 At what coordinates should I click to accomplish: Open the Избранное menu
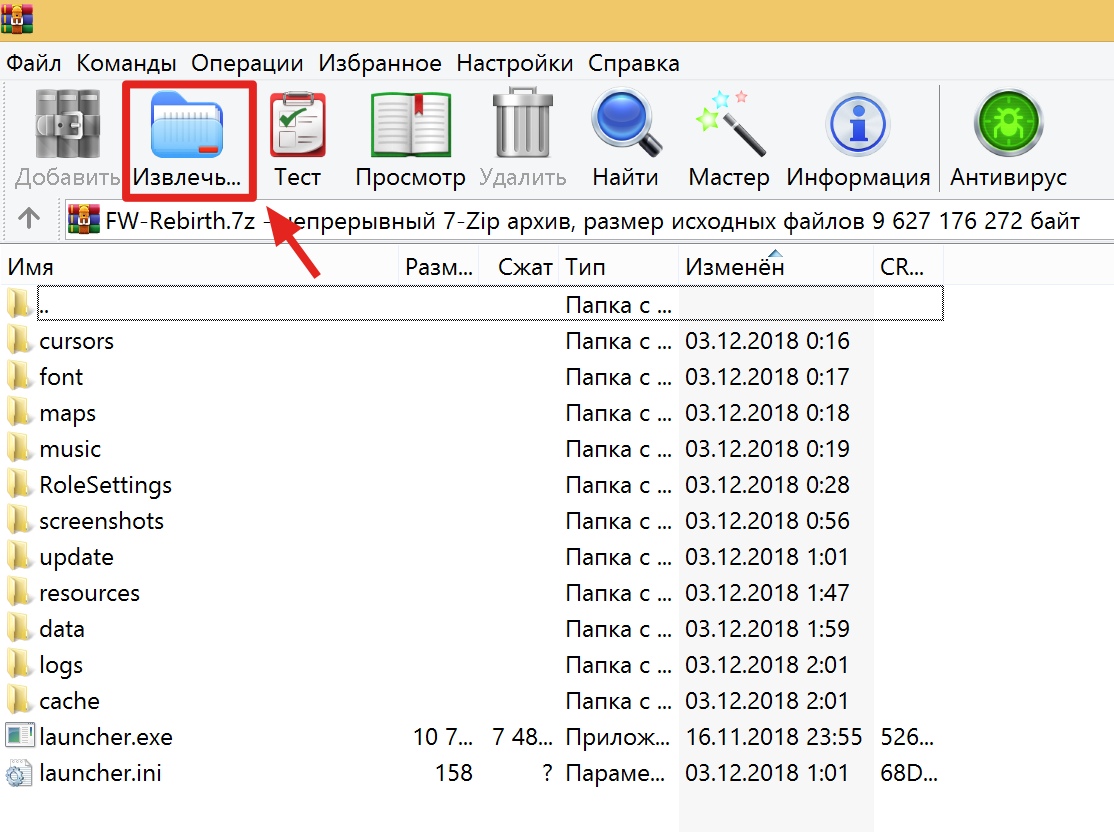tap(380, 63)
